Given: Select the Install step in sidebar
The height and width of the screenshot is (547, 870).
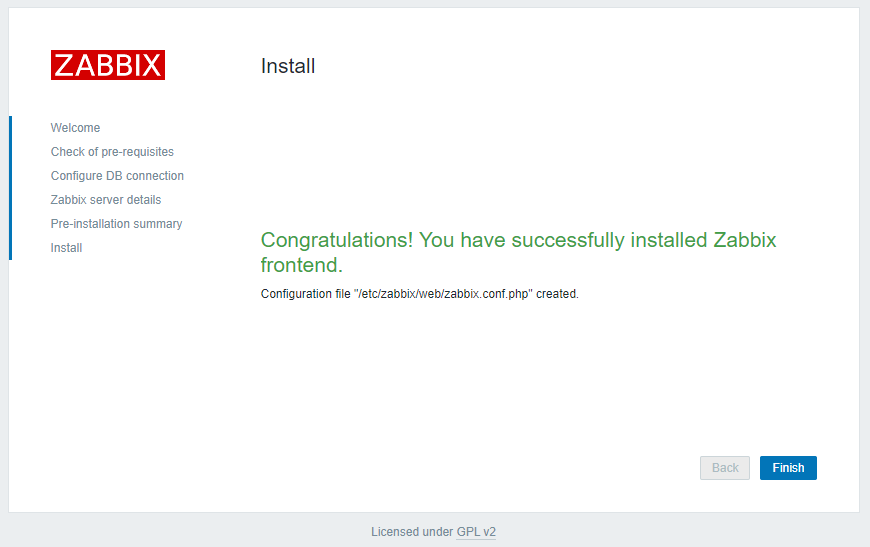Looking at the screenshot, I should pos(66,248).
